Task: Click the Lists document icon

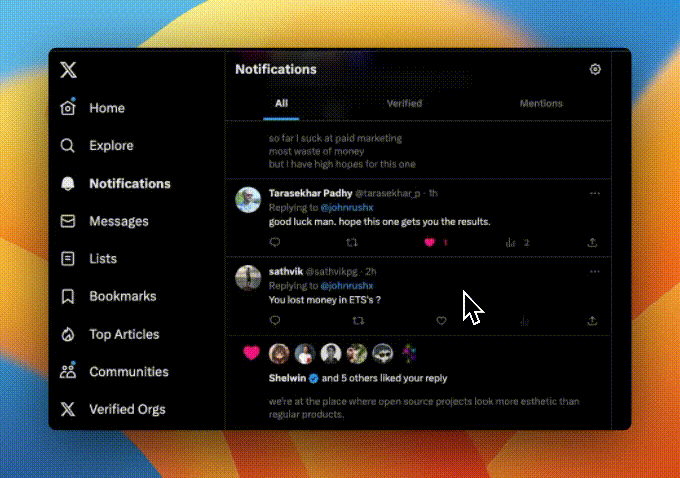Action: 68,259
